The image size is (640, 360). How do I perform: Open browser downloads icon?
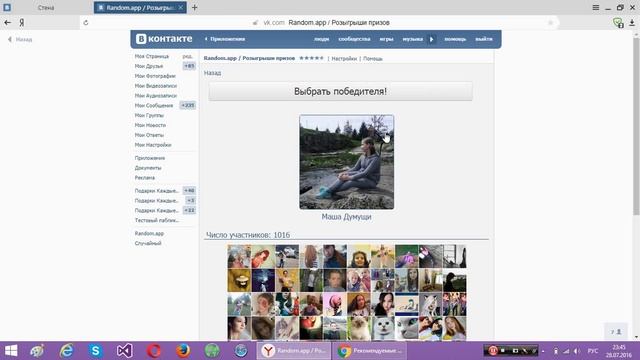click(x=632, y=23)
